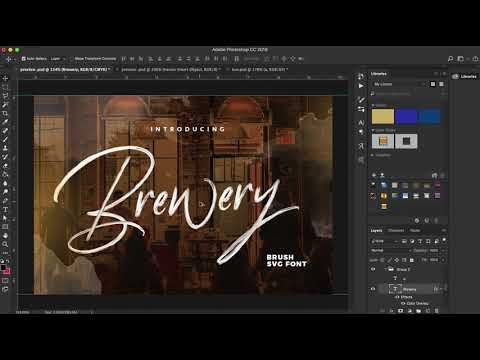The image size is (480, 360).
Task: Filter layers by type layers icon
Action: click(x=420, y=241)
